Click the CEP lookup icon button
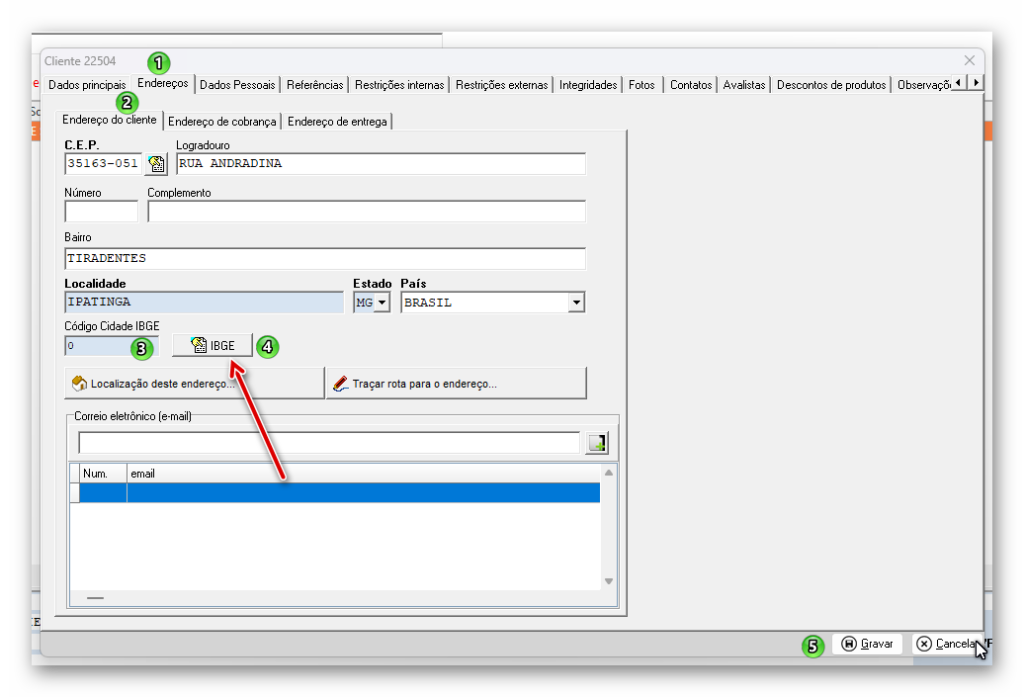 pos(157,164)
